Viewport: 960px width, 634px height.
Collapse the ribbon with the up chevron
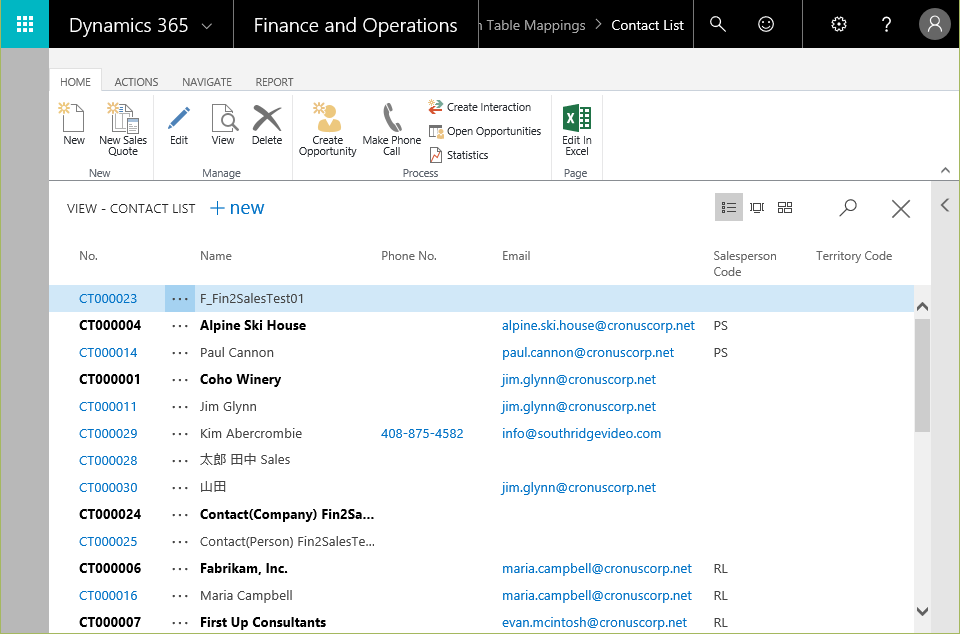(x=945, y=170)
